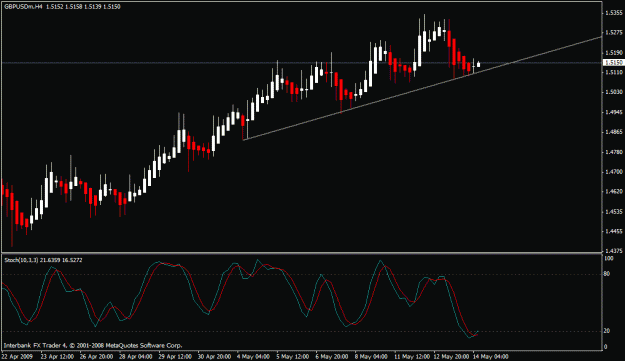Image resolution: width=625 pixels, height=361 pixels.
Task: Click the 1.4455 price axis label
Action: click(x=614, y=231)
